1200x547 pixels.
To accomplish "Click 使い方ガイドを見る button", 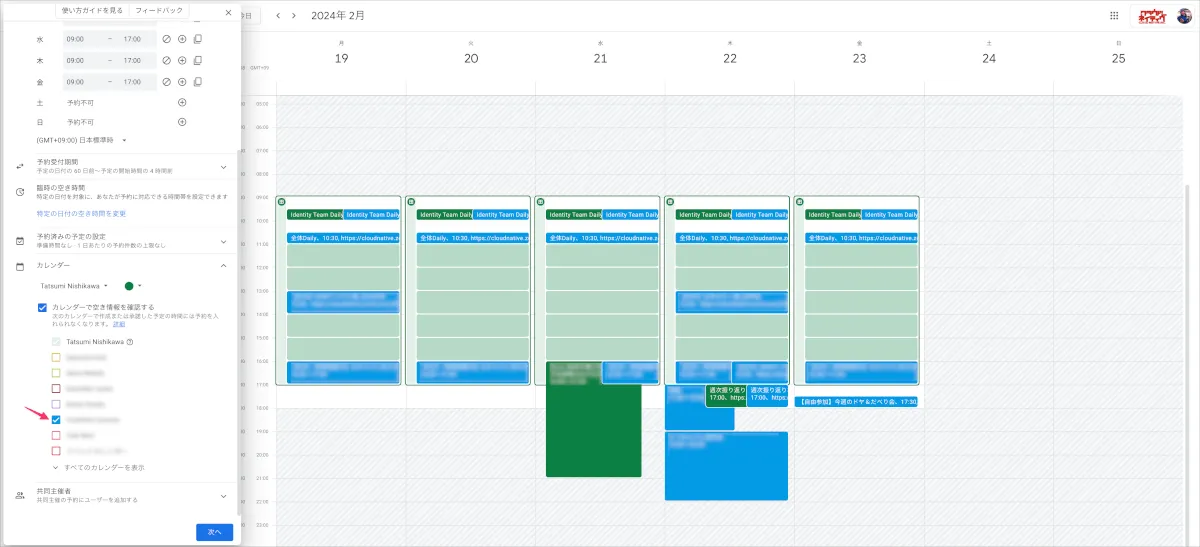I will 92,10.
